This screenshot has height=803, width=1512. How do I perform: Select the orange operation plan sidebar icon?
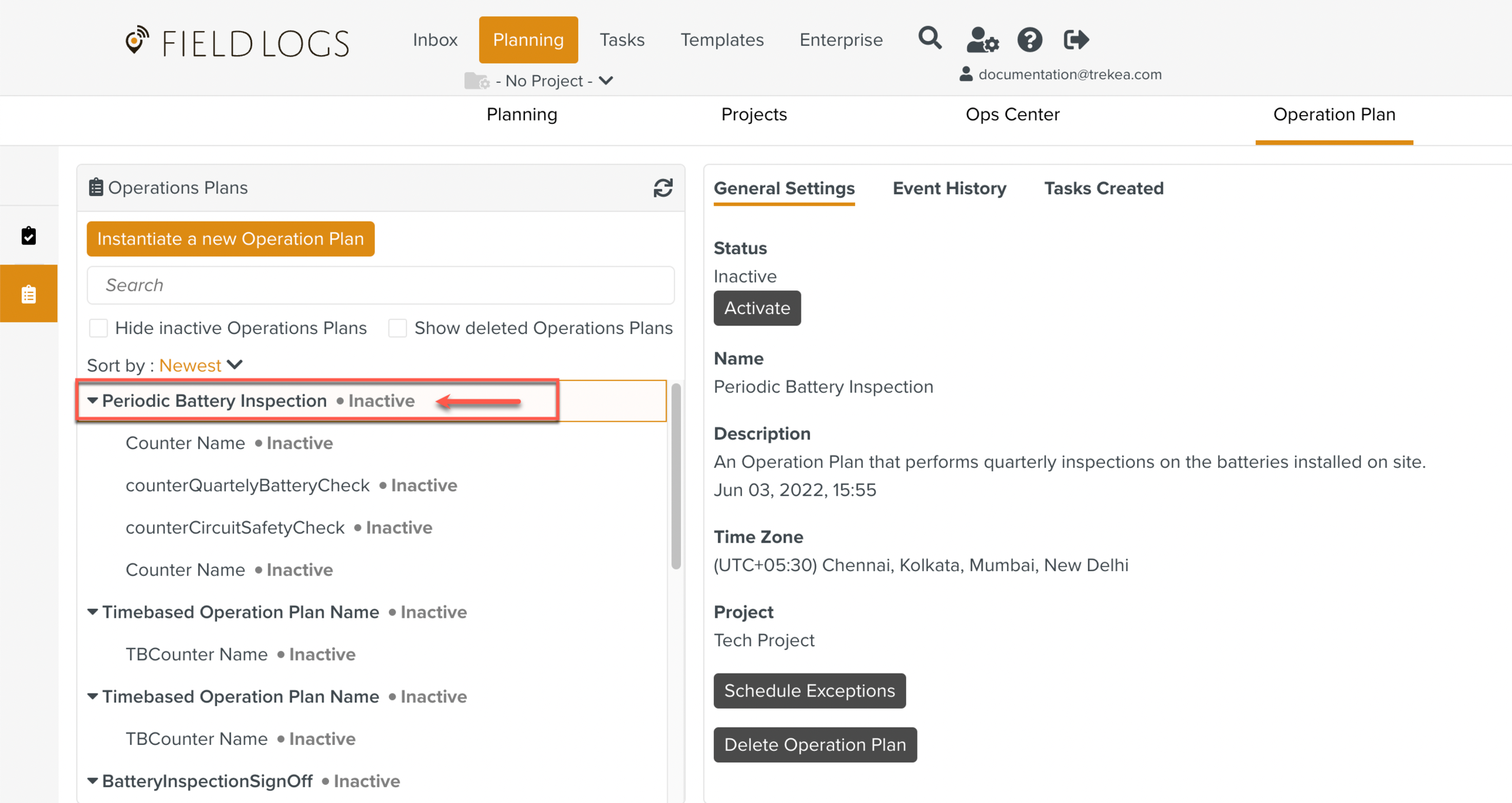point(28,294)
